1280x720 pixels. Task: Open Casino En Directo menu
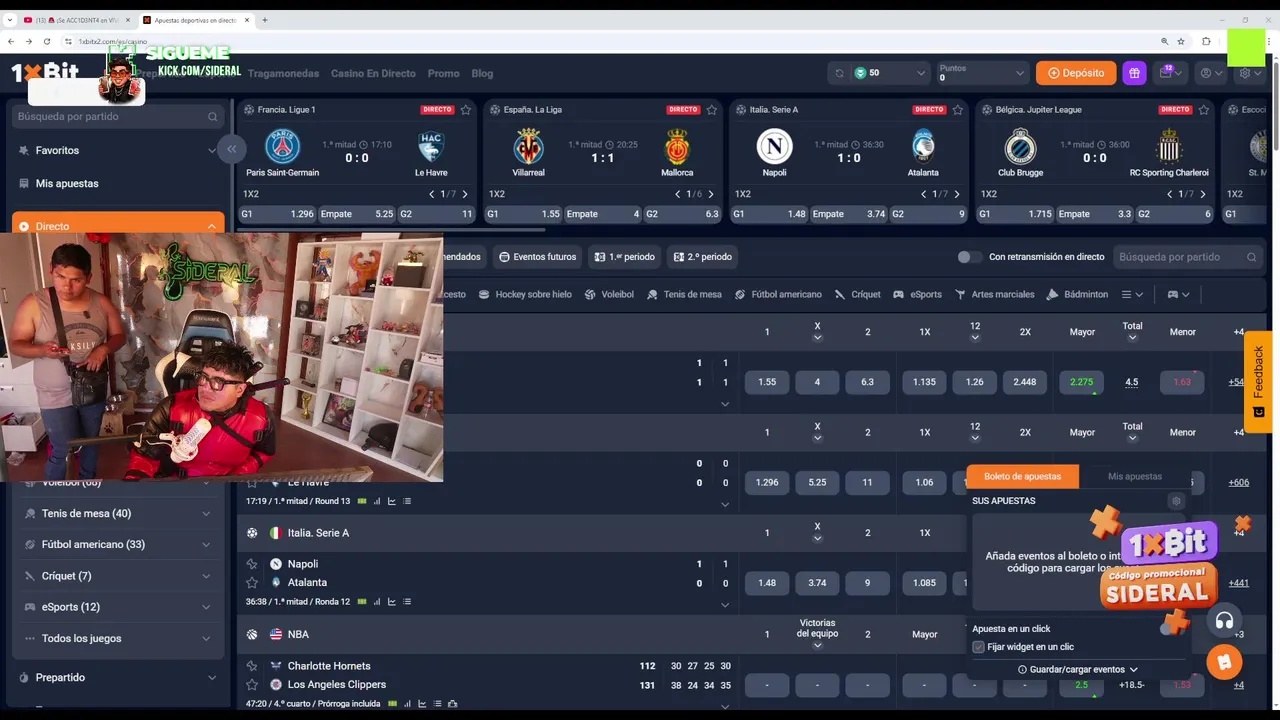(x=373, y=73)
